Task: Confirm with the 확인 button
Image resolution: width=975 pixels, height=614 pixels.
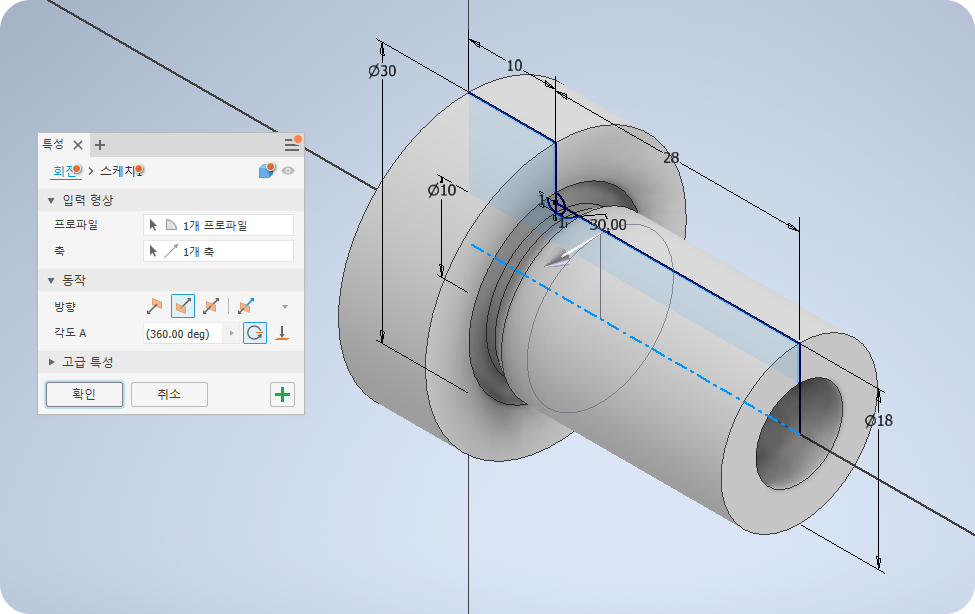Action: pos(85,394)
